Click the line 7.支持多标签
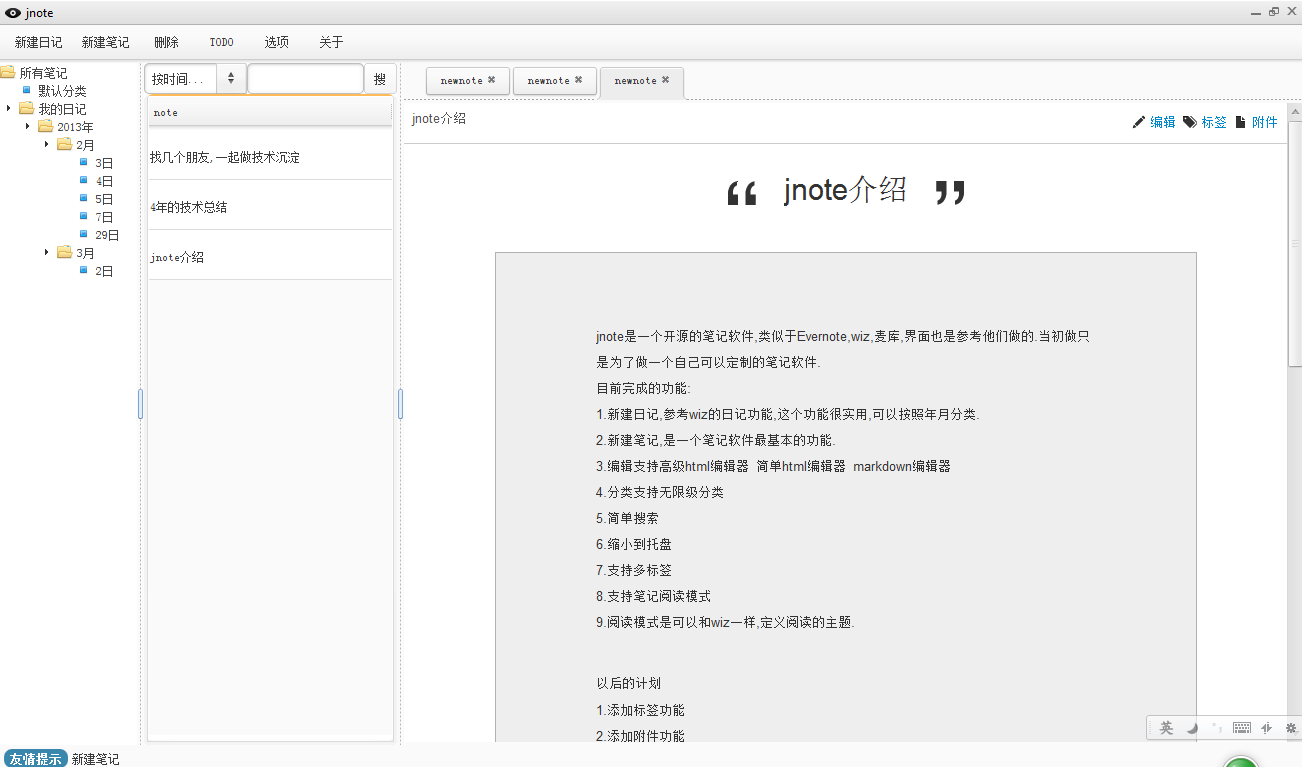The image size is (1302, 767). tap(634, 570)
